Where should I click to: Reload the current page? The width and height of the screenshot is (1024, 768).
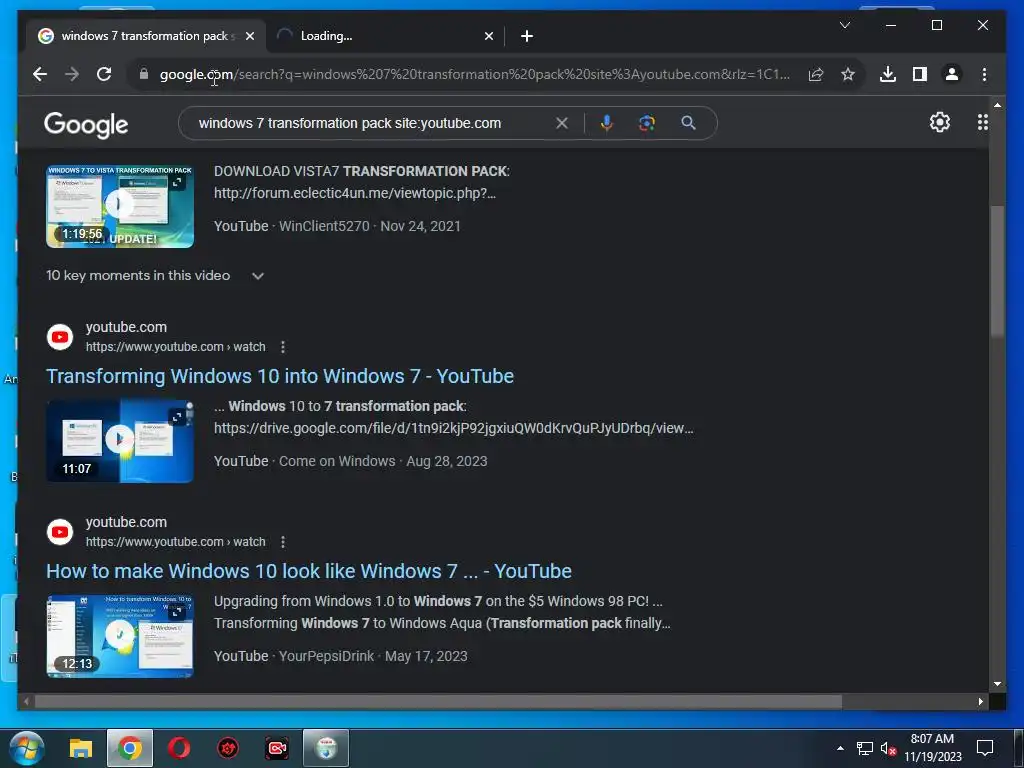tap(104, 74)
